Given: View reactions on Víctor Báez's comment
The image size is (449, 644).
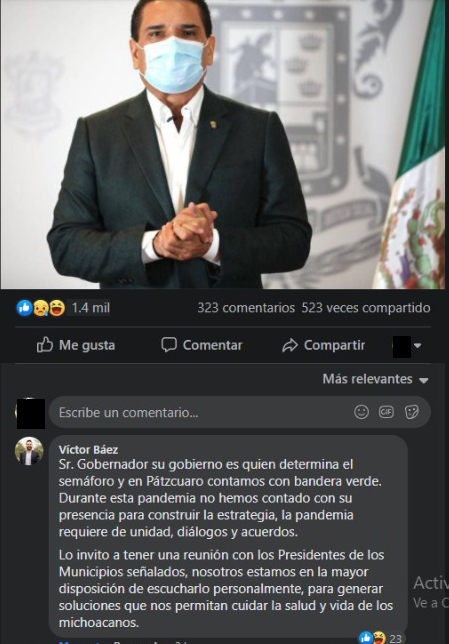Looking at the screenshot, I should point(380,638).
